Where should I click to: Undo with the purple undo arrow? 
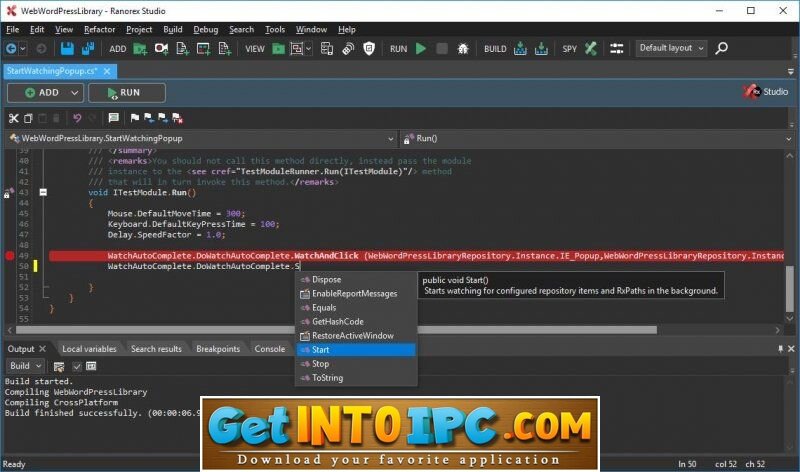(x=77, y=118)
